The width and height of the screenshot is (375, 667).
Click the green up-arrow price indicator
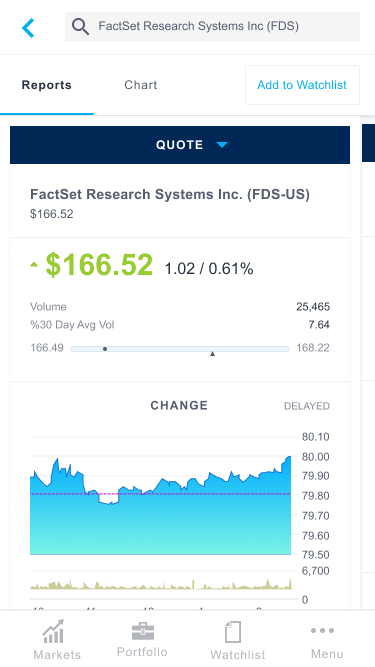tap(34, 265)
